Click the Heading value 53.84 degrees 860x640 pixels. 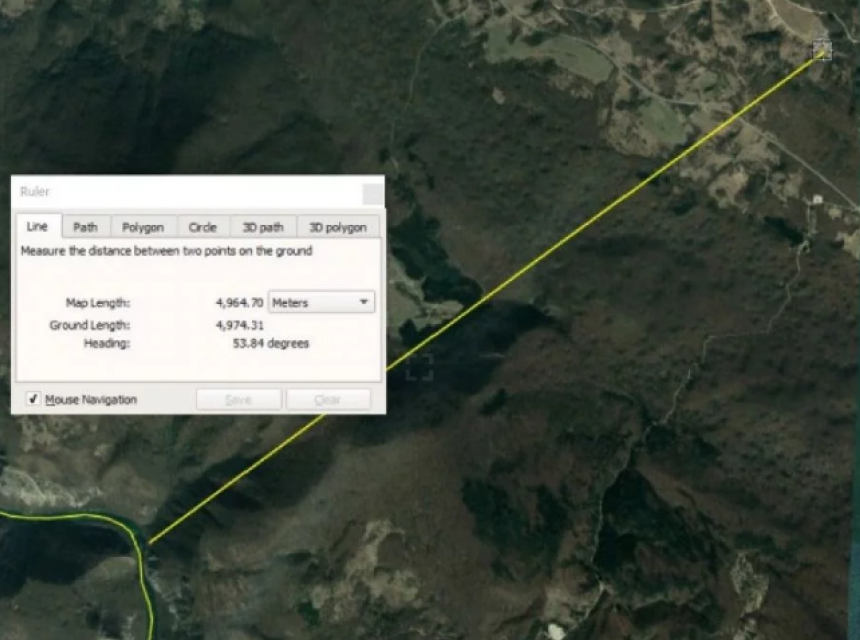270,343
